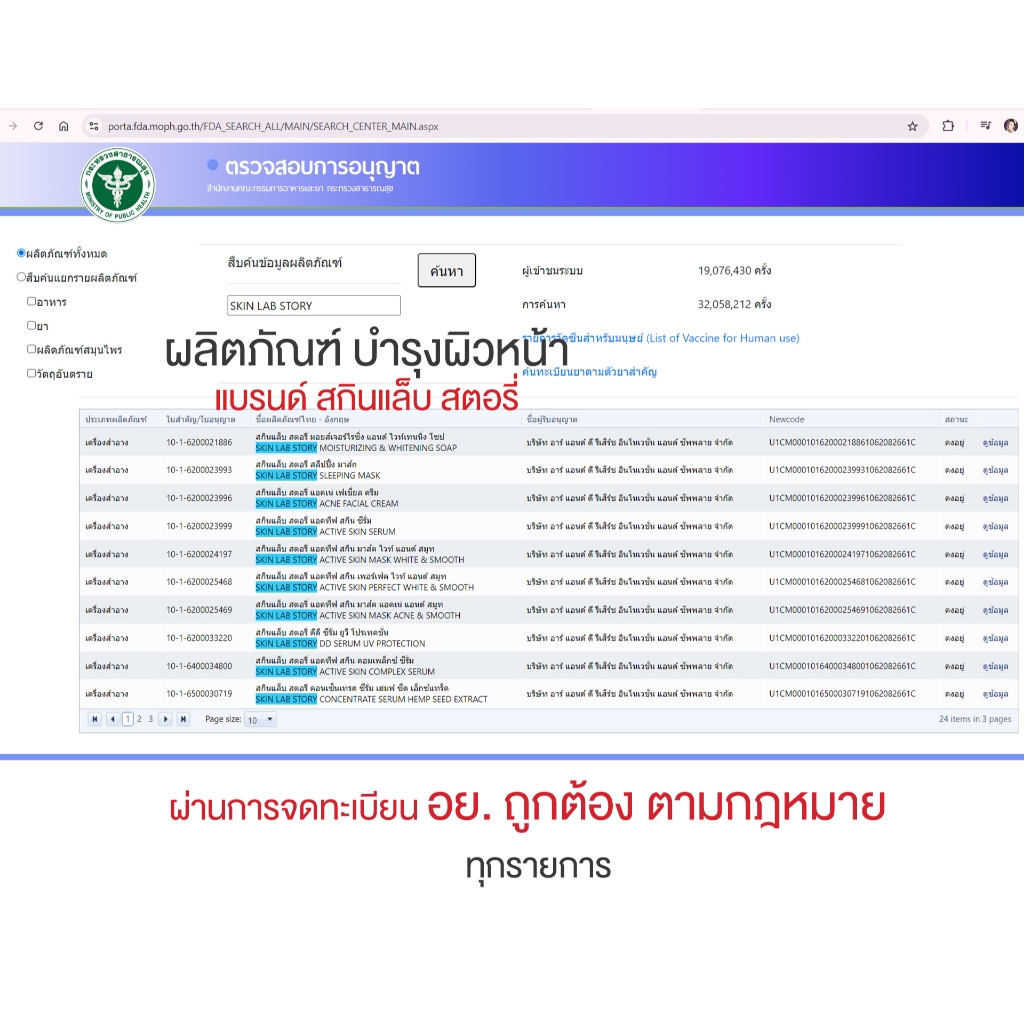
Task: Click the ค้นหา search button
Action: 447,270
